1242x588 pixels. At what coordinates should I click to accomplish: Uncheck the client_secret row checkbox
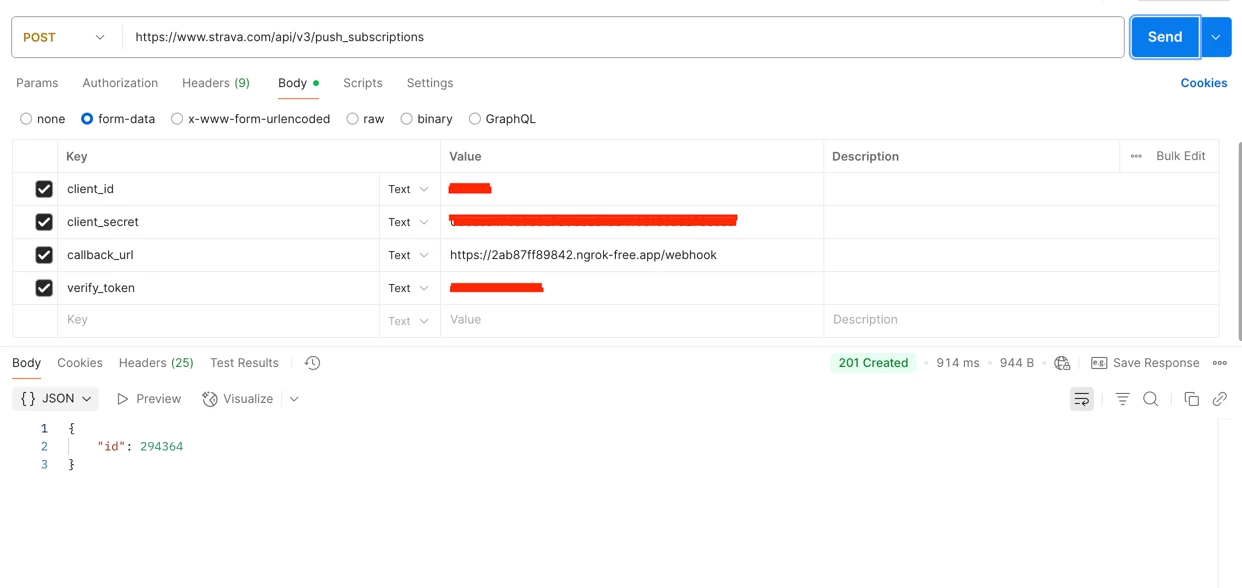tap(44, 222)
